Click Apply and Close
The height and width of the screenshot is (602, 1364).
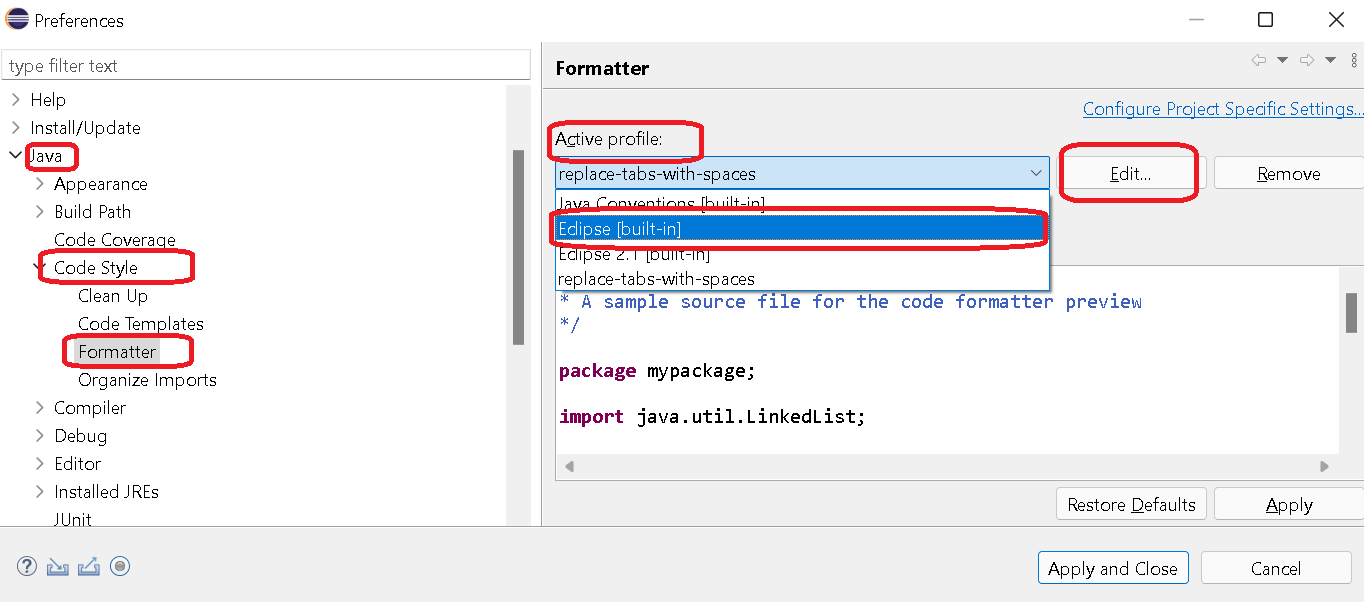tap(1112, 567)
